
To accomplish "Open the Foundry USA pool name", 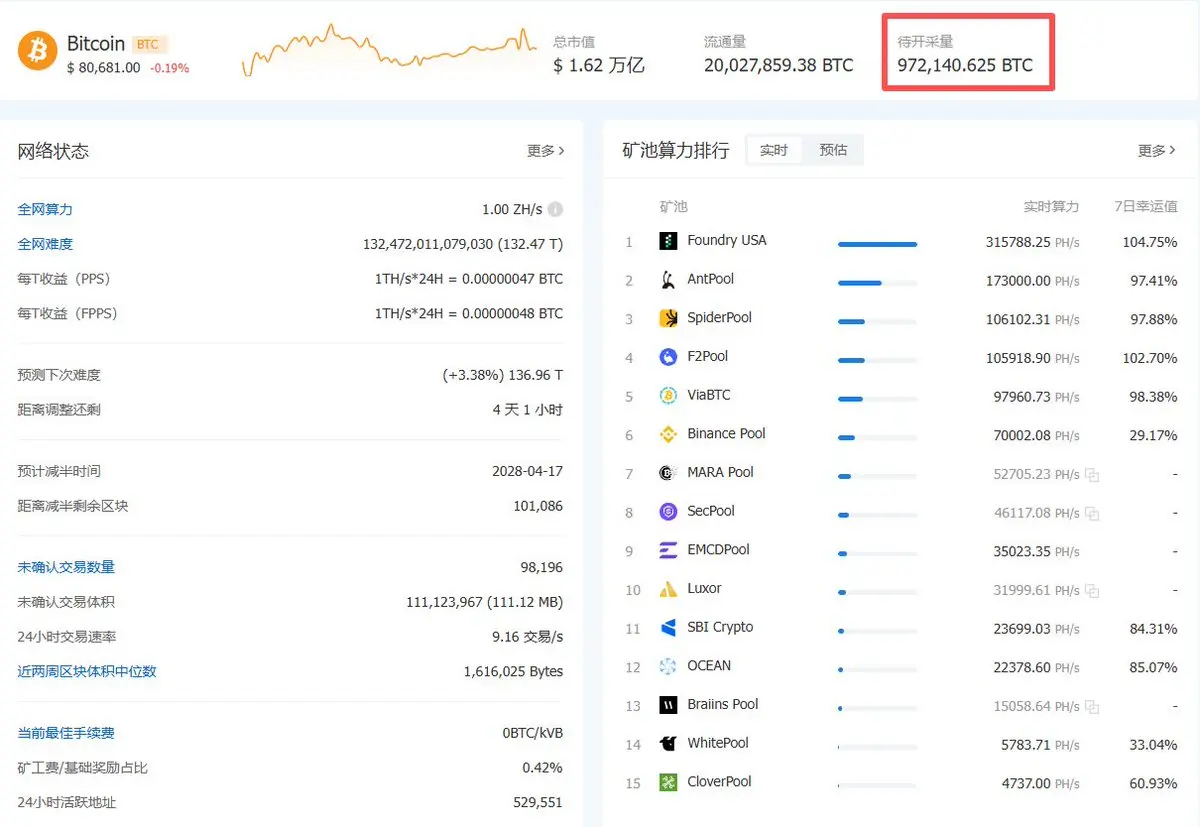I will click(x=727, y=240).
